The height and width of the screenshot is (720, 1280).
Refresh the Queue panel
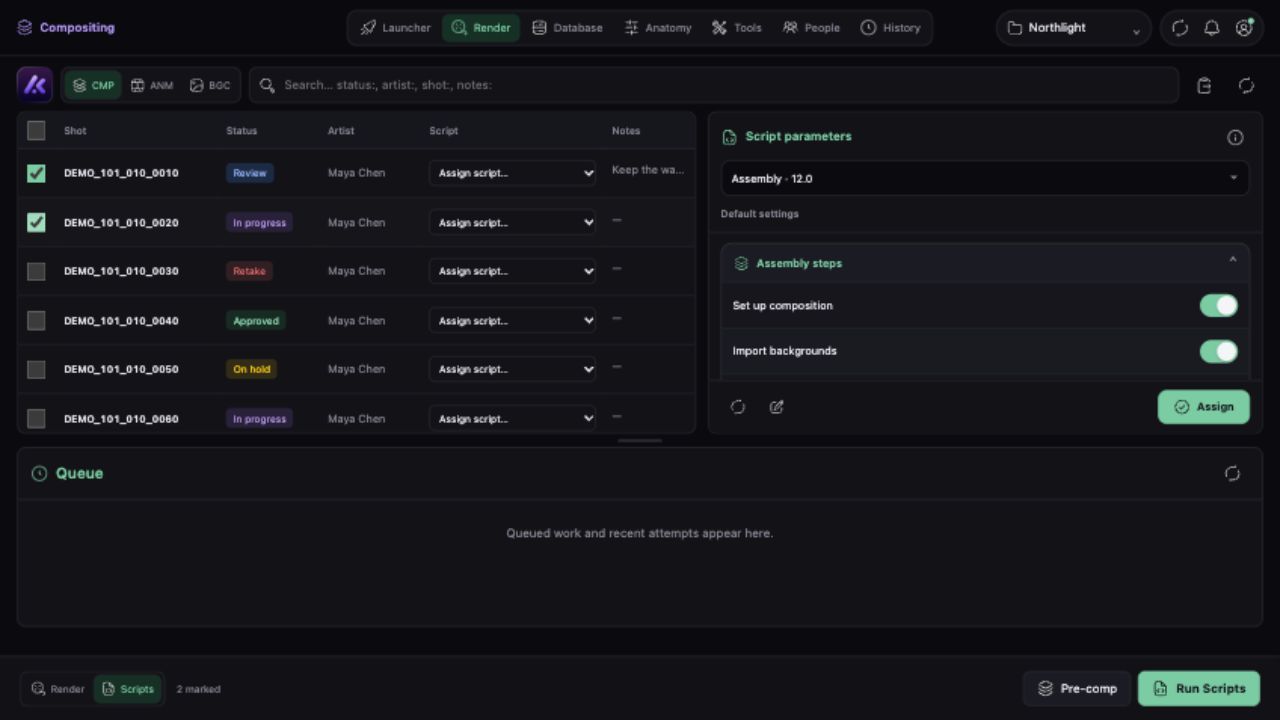1232,474
